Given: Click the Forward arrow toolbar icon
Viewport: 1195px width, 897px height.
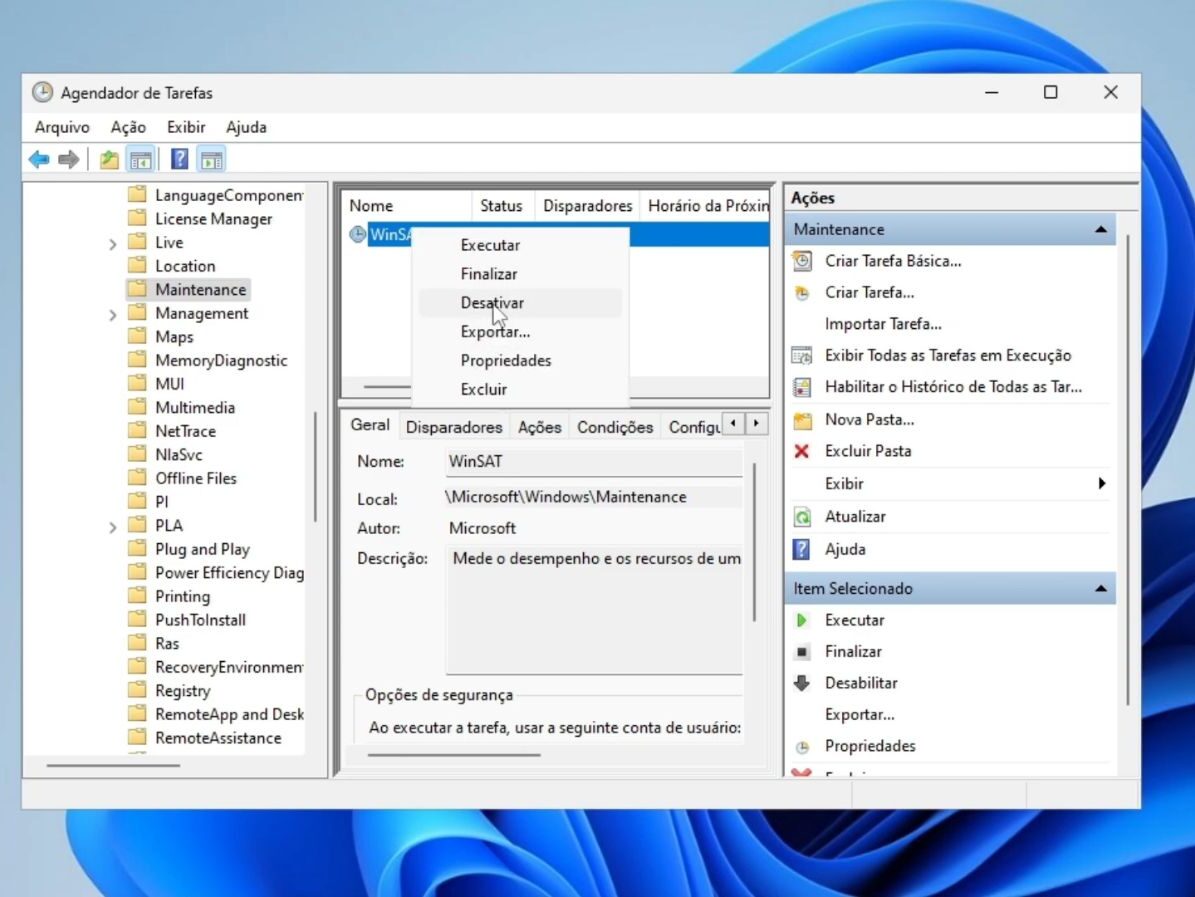Looking at the screenshot, I should click(69, 159).
